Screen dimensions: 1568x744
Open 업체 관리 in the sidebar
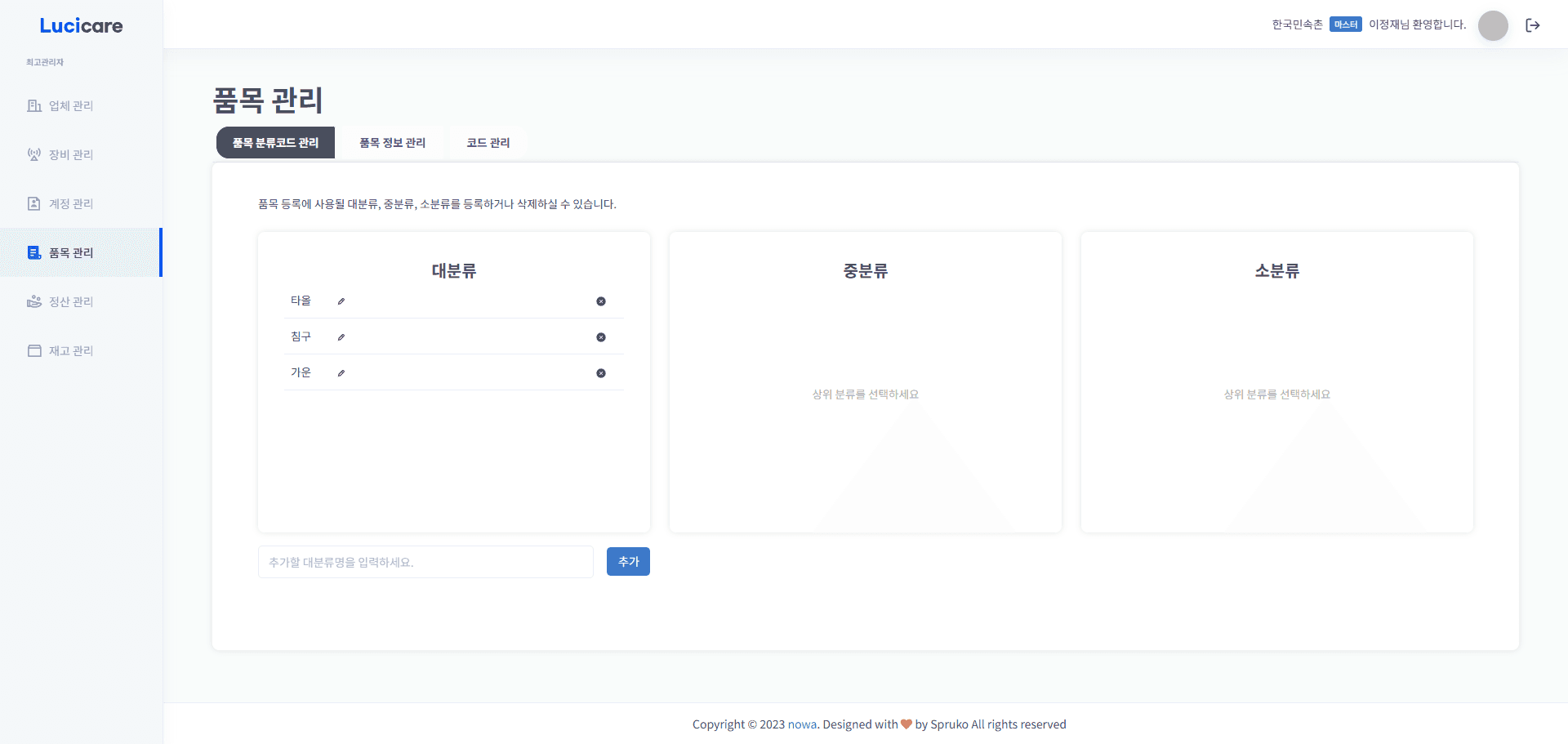71,106
